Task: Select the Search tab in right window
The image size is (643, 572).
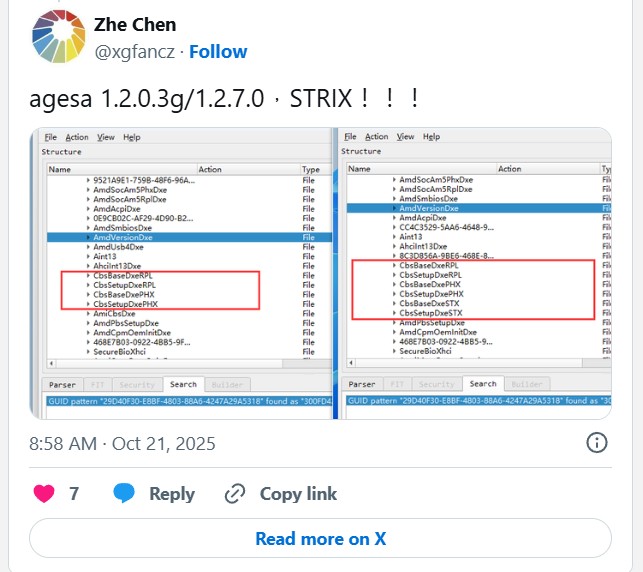Action: point(483,384)
